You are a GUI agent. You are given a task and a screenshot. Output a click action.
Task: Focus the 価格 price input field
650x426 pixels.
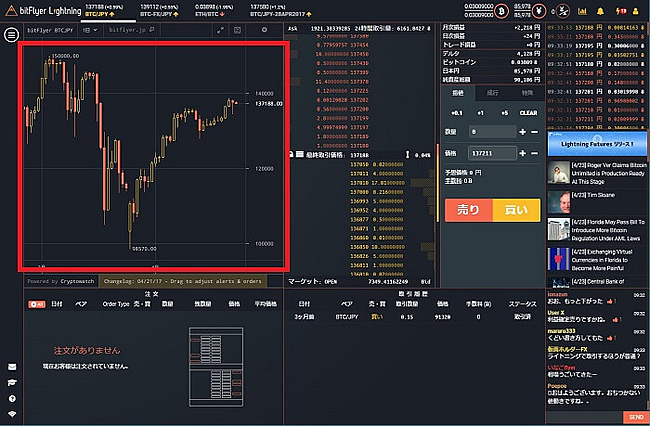pos(492,153)
